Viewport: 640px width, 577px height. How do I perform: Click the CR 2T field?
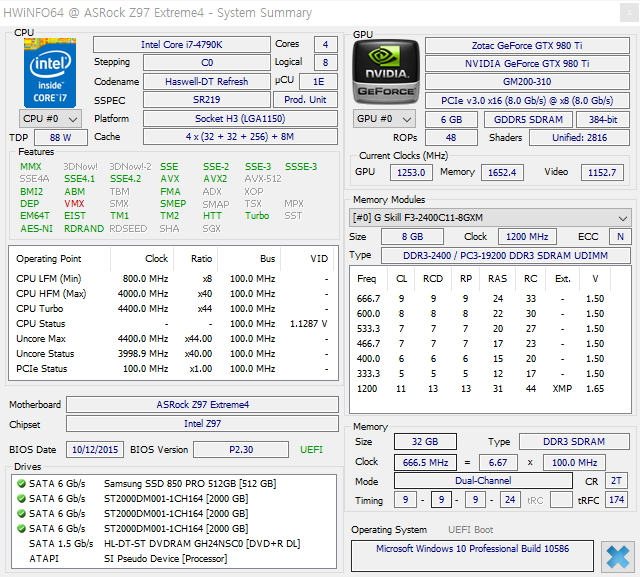coord(616,481)
